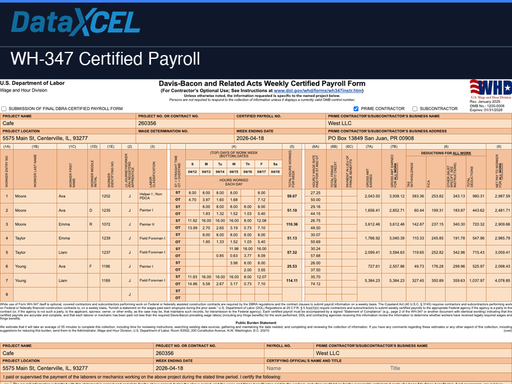The image size is (512, 384).
Task: Click worker ID 1235 in row 2
Action: [x=111, y=210]
